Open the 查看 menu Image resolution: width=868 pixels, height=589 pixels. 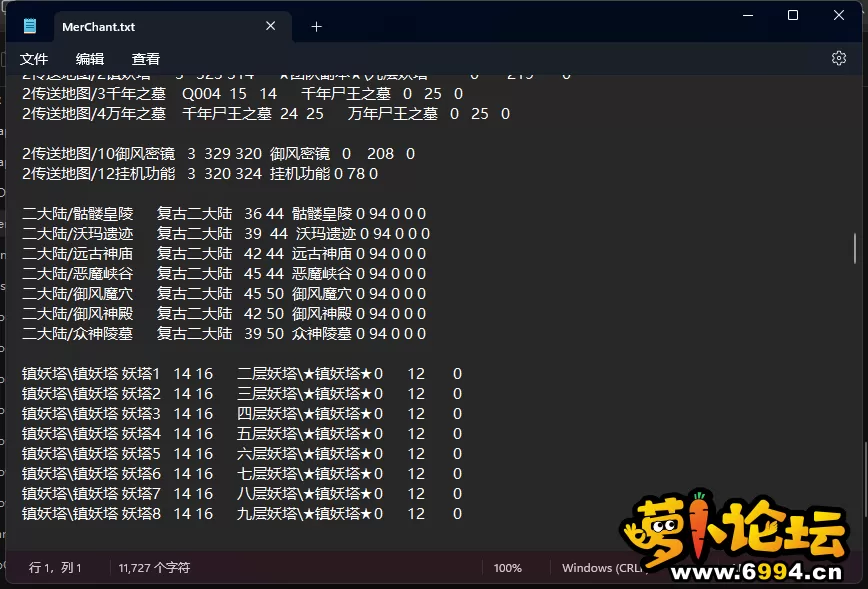pyautogui.click(x=146, y=59)
